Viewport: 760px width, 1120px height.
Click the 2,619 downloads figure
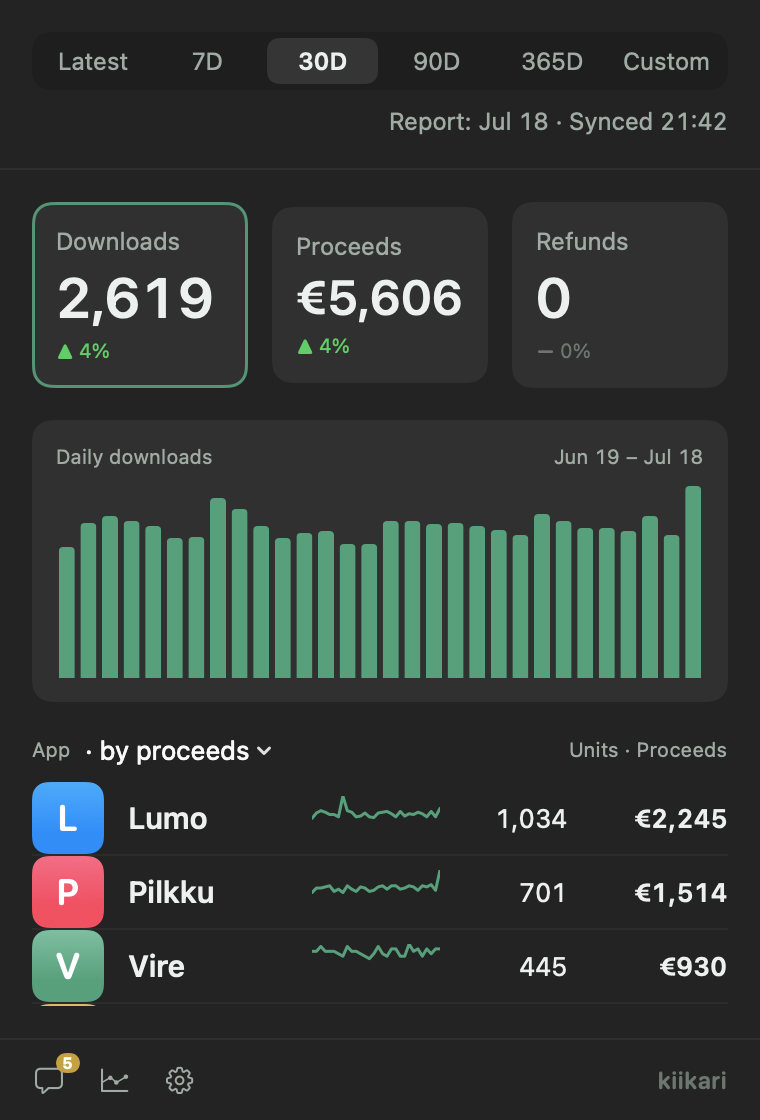coord(136,298)
